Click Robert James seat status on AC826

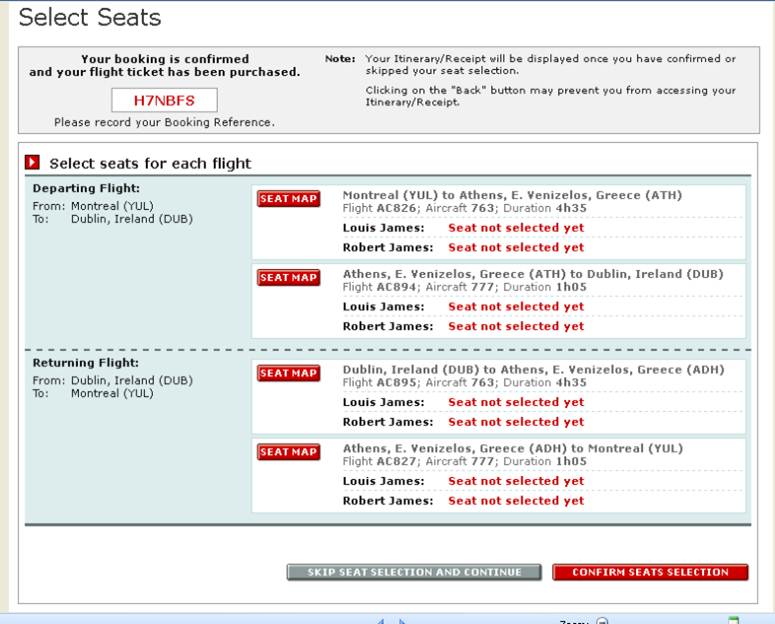516,248
